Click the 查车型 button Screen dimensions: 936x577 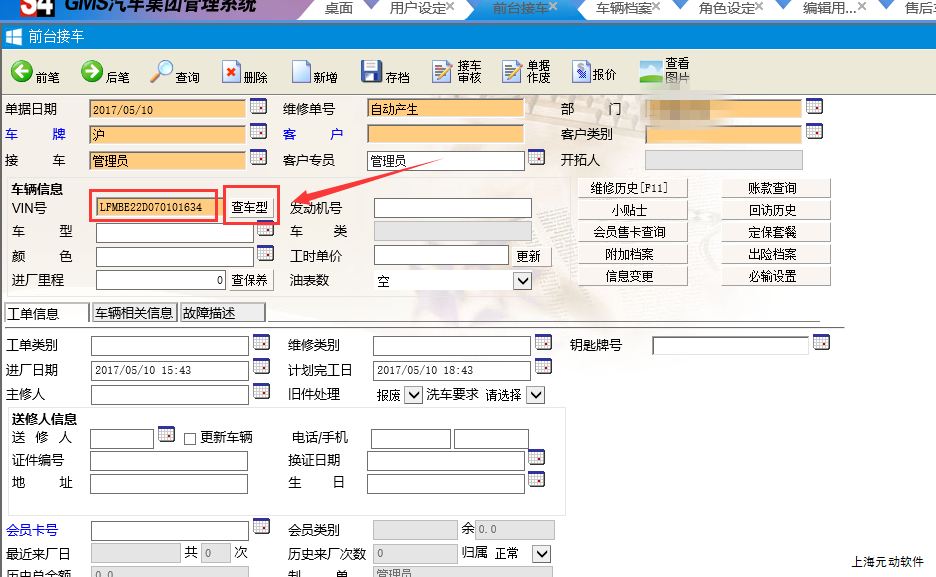coord(250,207)
